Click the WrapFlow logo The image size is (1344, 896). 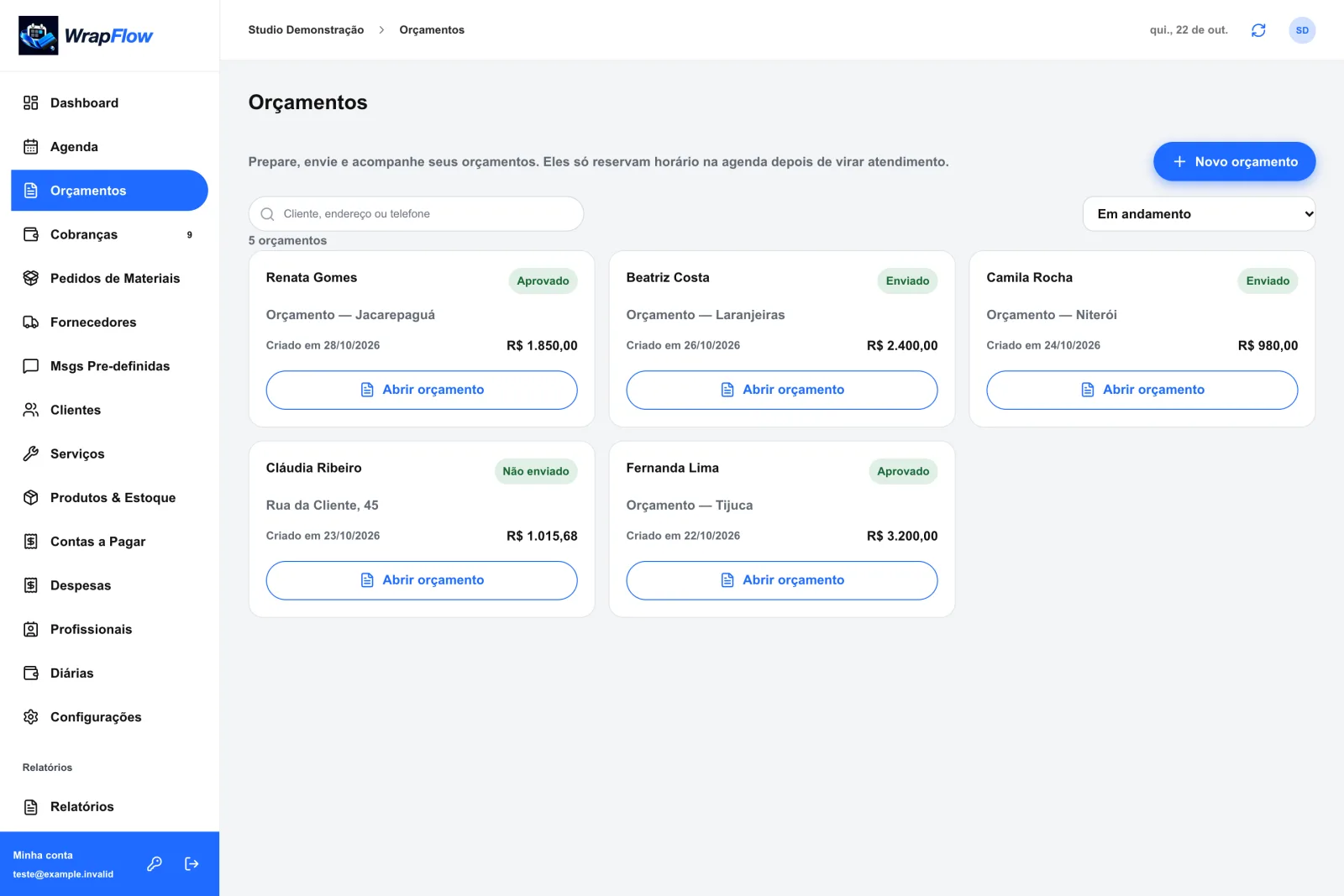click(x=86, y=35)
